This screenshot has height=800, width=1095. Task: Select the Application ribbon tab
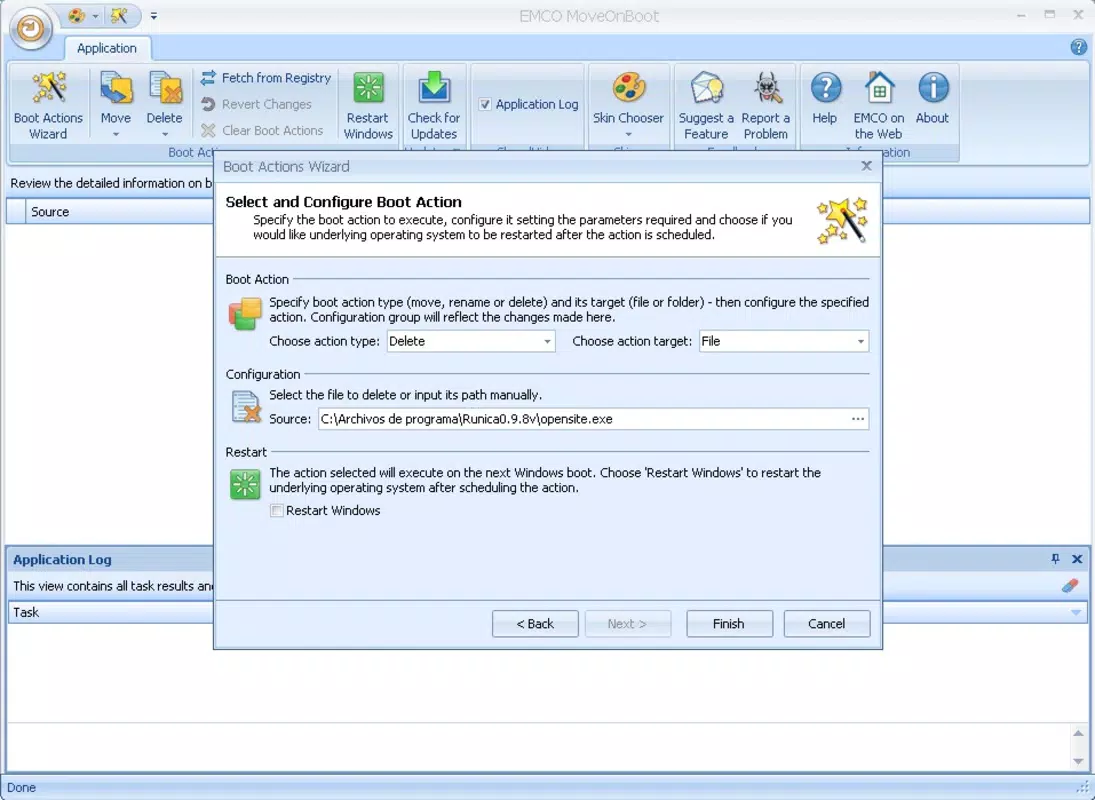click(107, 48)
